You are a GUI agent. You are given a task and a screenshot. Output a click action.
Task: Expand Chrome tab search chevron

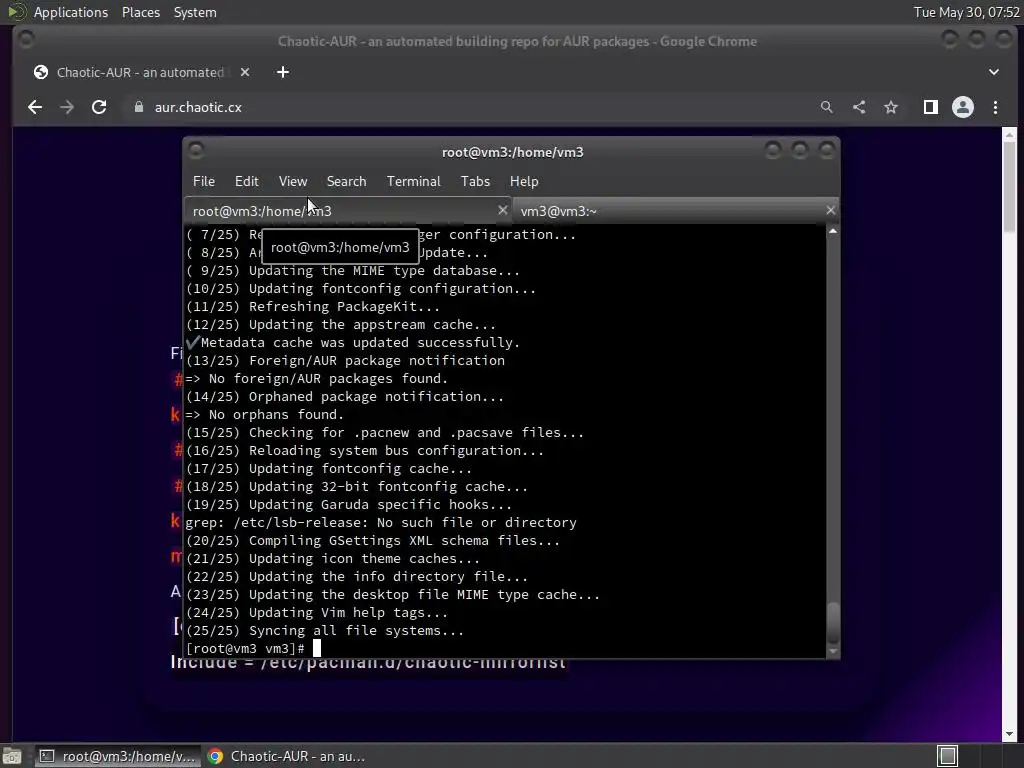pos(994,72)
